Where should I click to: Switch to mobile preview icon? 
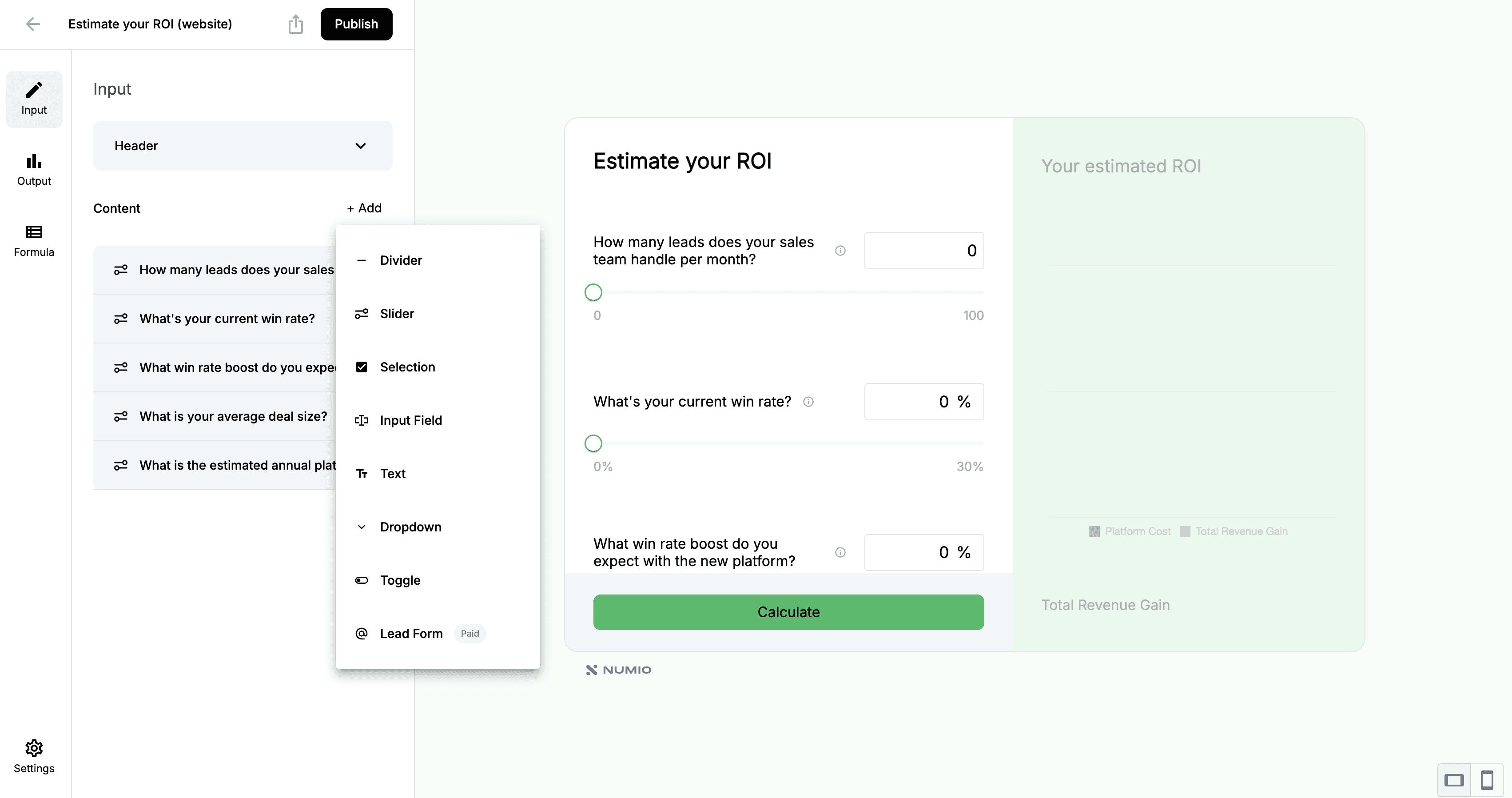point(1487,780)
